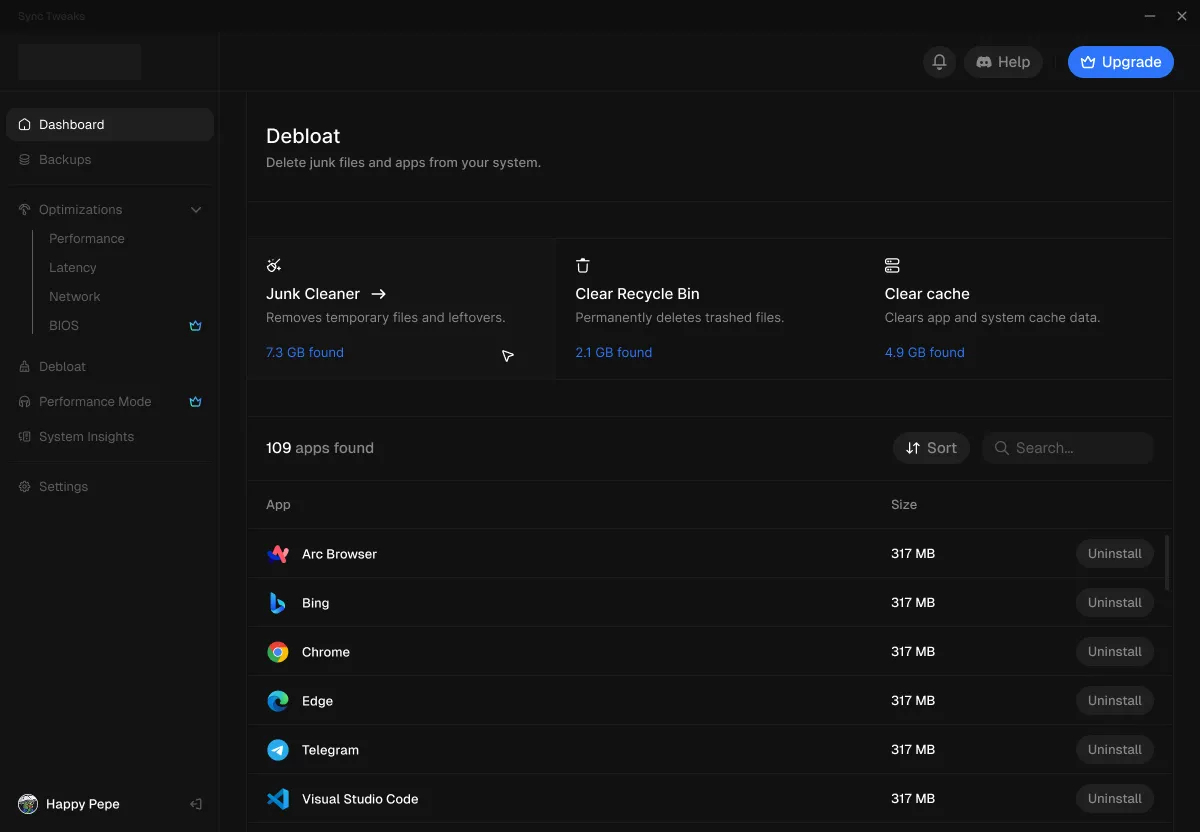Open Help from the top bar
Screen dimensions: 1200x832
[1003, 61]
